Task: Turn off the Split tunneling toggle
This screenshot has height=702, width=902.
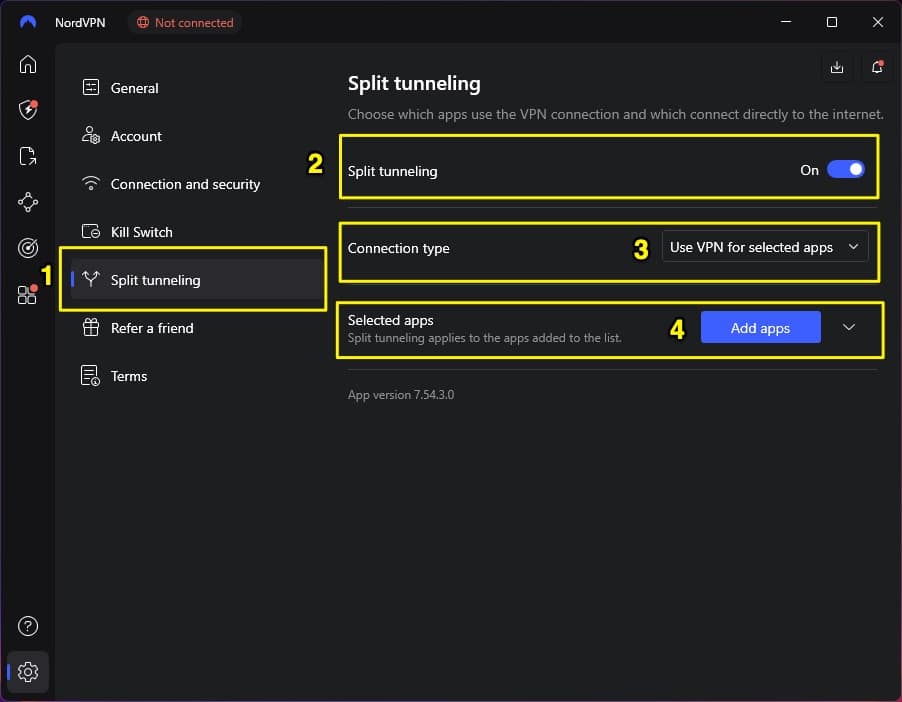Action: pyautogui.click(x=846, y=170)
